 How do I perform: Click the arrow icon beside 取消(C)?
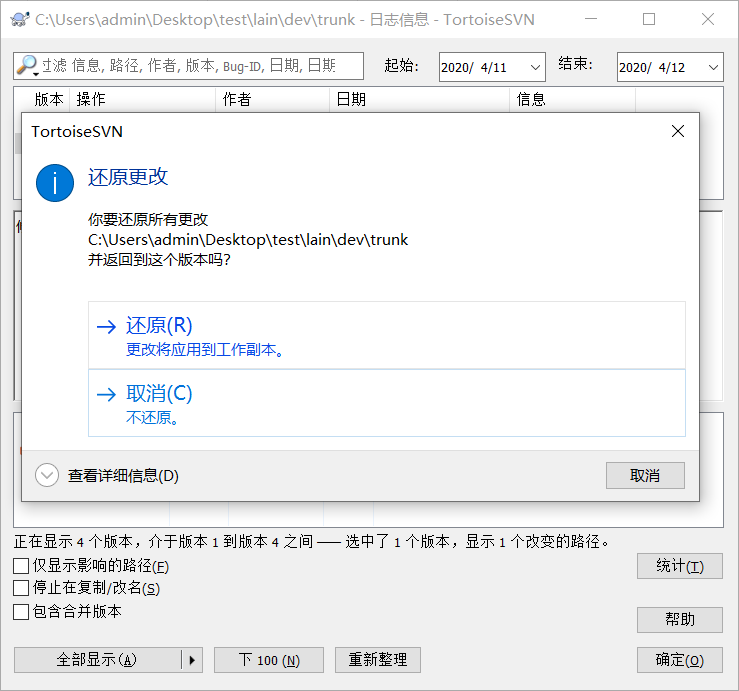pos(107,394)
